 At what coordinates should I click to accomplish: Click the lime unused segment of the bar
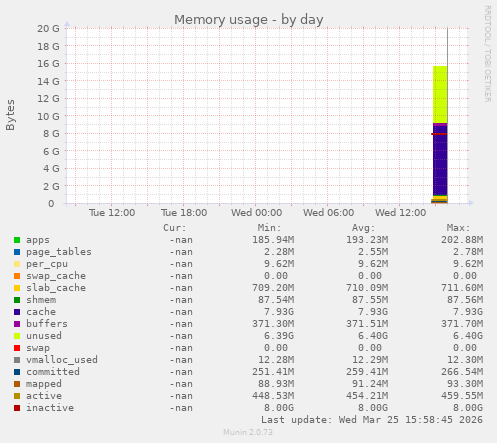pyautogui.click(x=440, y=95)
